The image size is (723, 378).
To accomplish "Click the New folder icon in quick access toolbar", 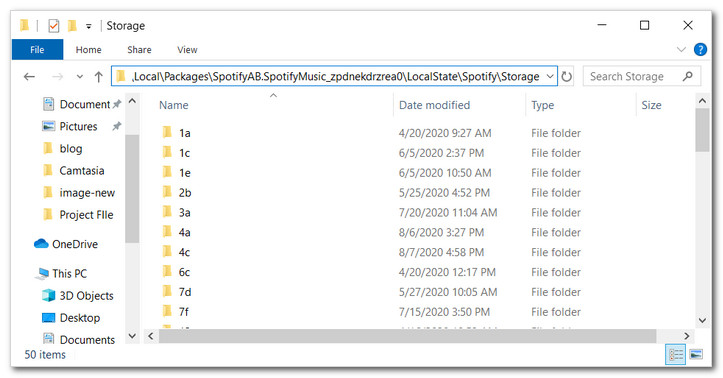I will 72,26.
